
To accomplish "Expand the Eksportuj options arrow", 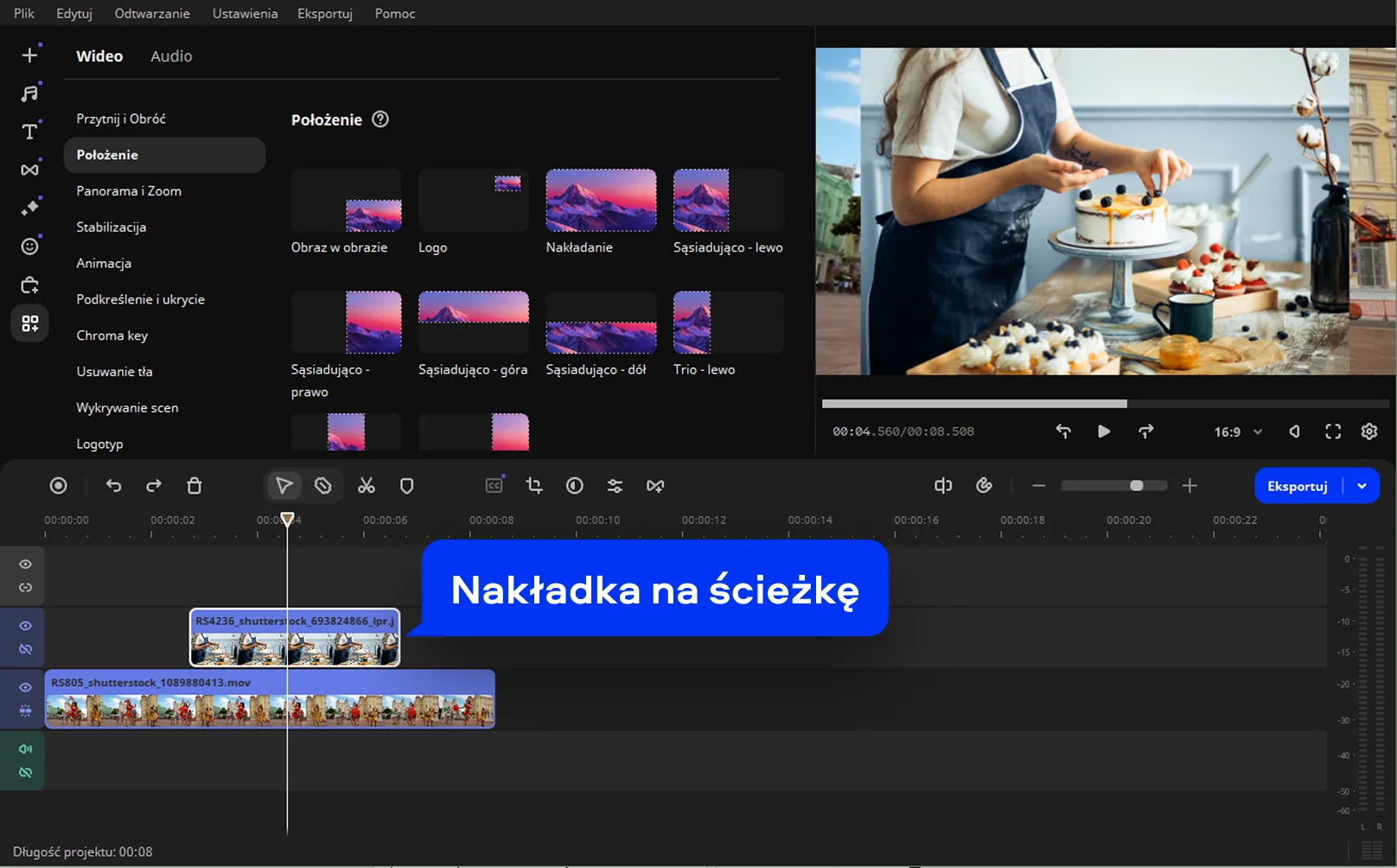I will point(1362,486).
